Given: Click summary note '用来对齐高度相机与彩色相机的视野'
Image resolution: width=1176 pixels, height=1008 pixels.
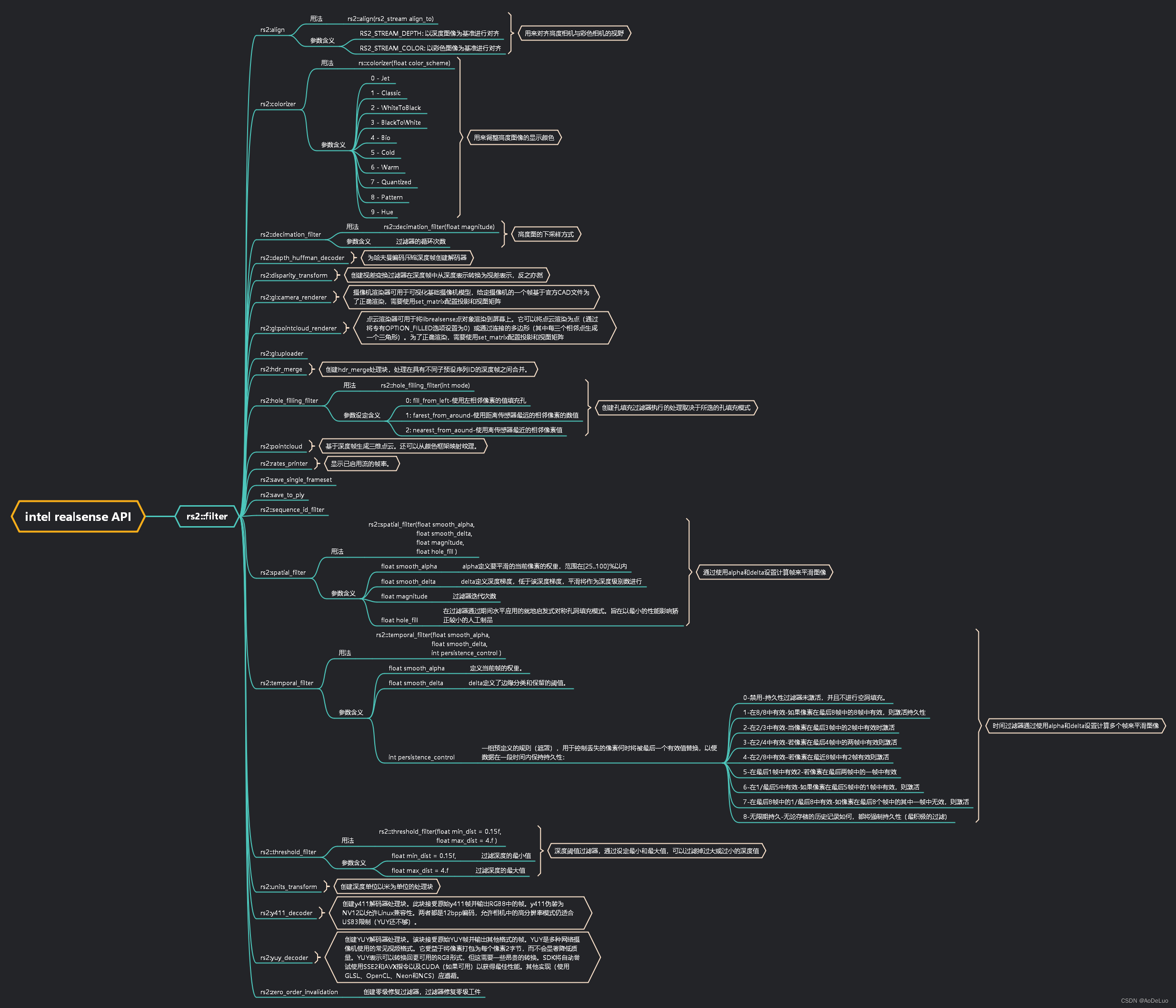Looking at the screenshot, I should point(574,33).
